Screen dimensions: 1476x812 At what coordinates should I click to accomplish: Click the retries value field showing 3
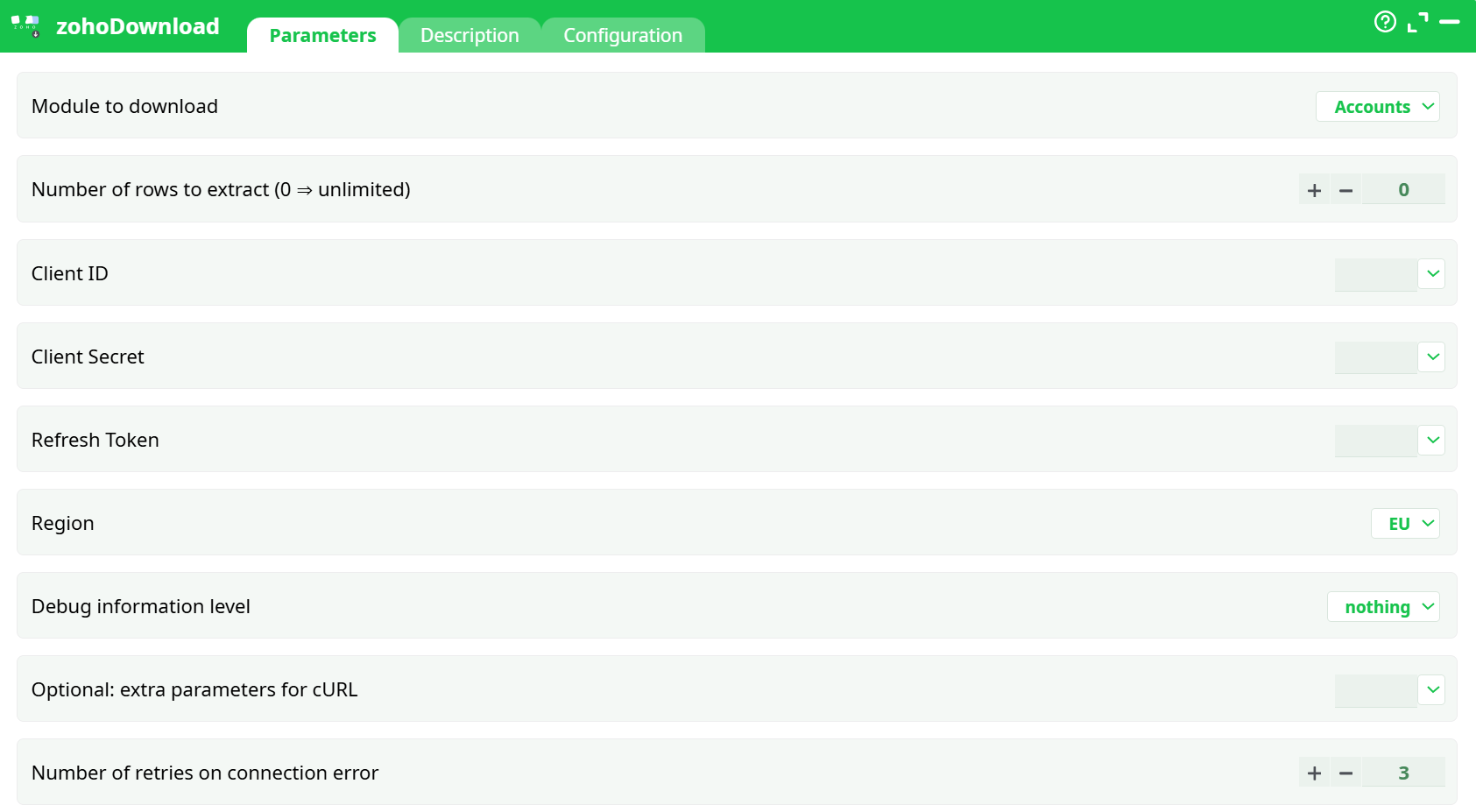[1404, 773]
